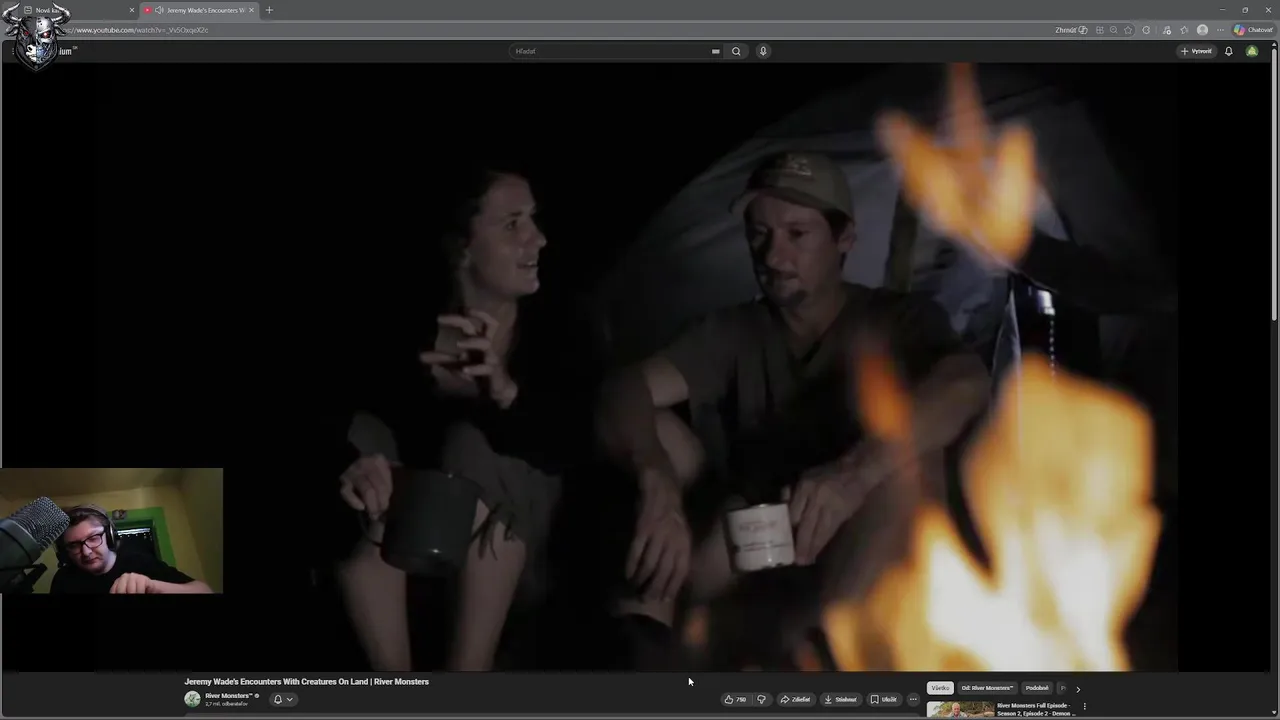
Task: Add page to favorites star icon
Action: [1128, 30]
